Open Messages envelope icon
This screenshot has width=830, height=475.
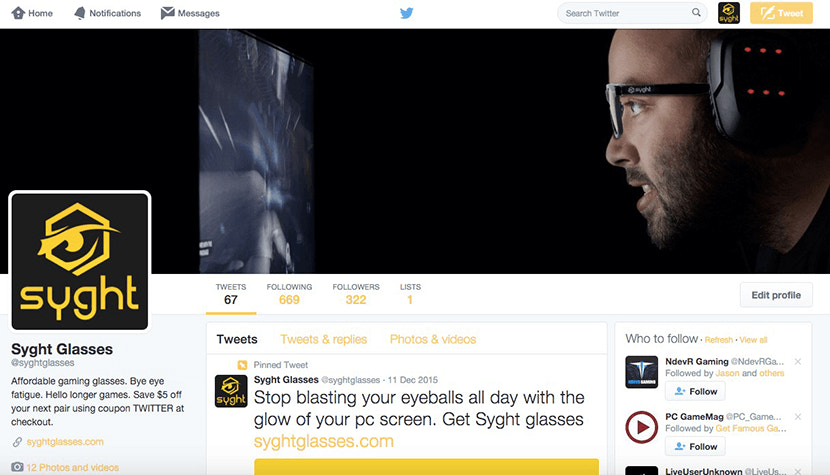(x=167, y=13)
